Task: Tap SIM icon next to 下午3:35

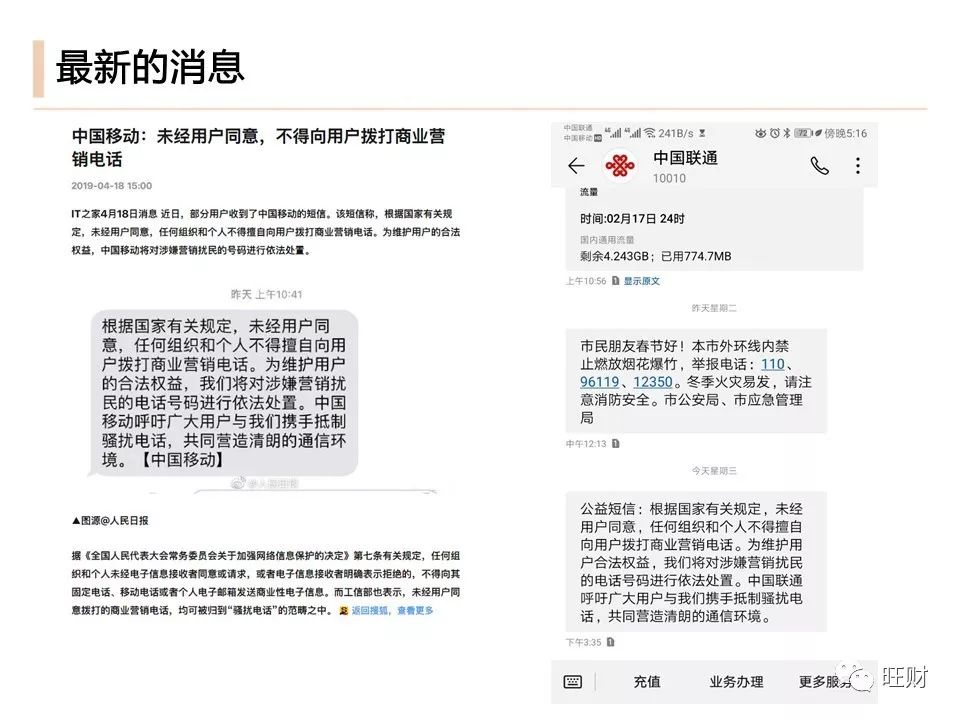Action: click(610, 642)
